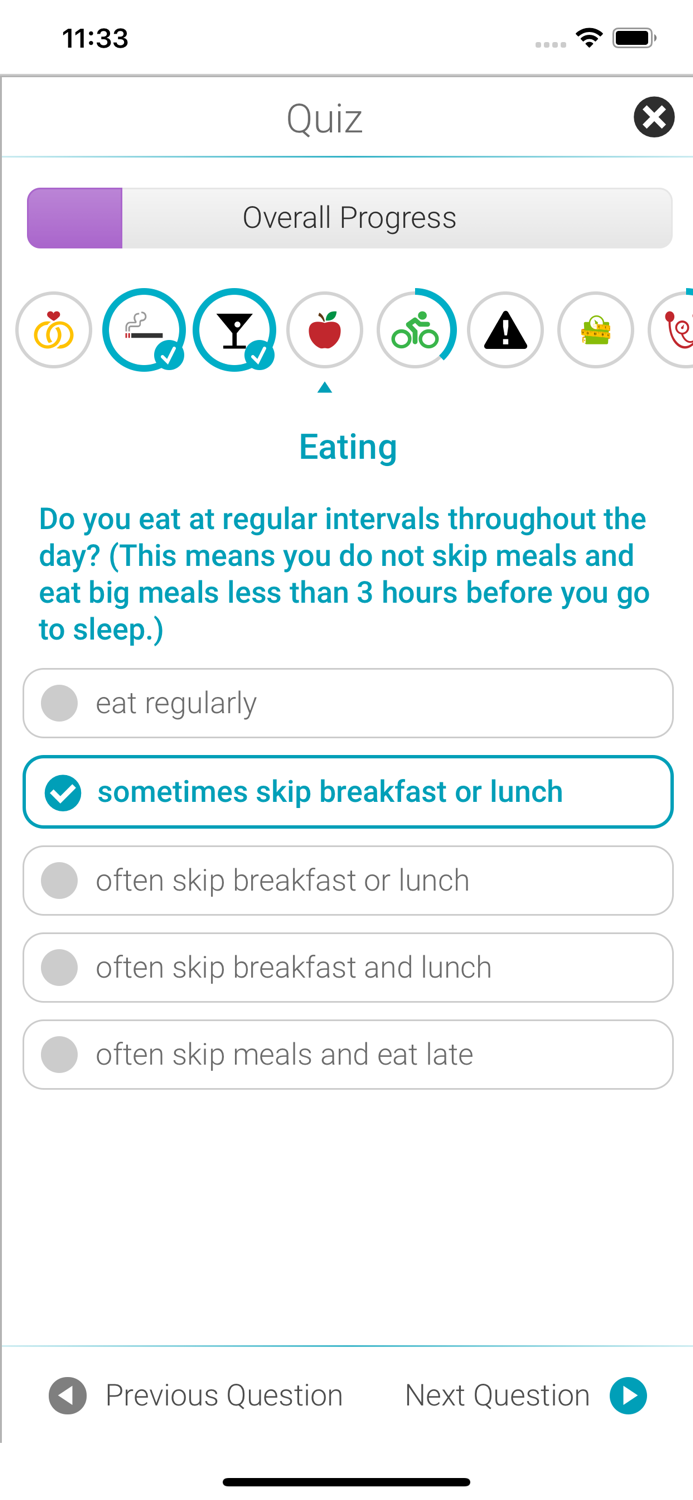The width and height of the screenshot is (693, 1500).
Task: Select 'often skip meals and eat late'
Action: pyautogui.click(x=348, y=1054)
